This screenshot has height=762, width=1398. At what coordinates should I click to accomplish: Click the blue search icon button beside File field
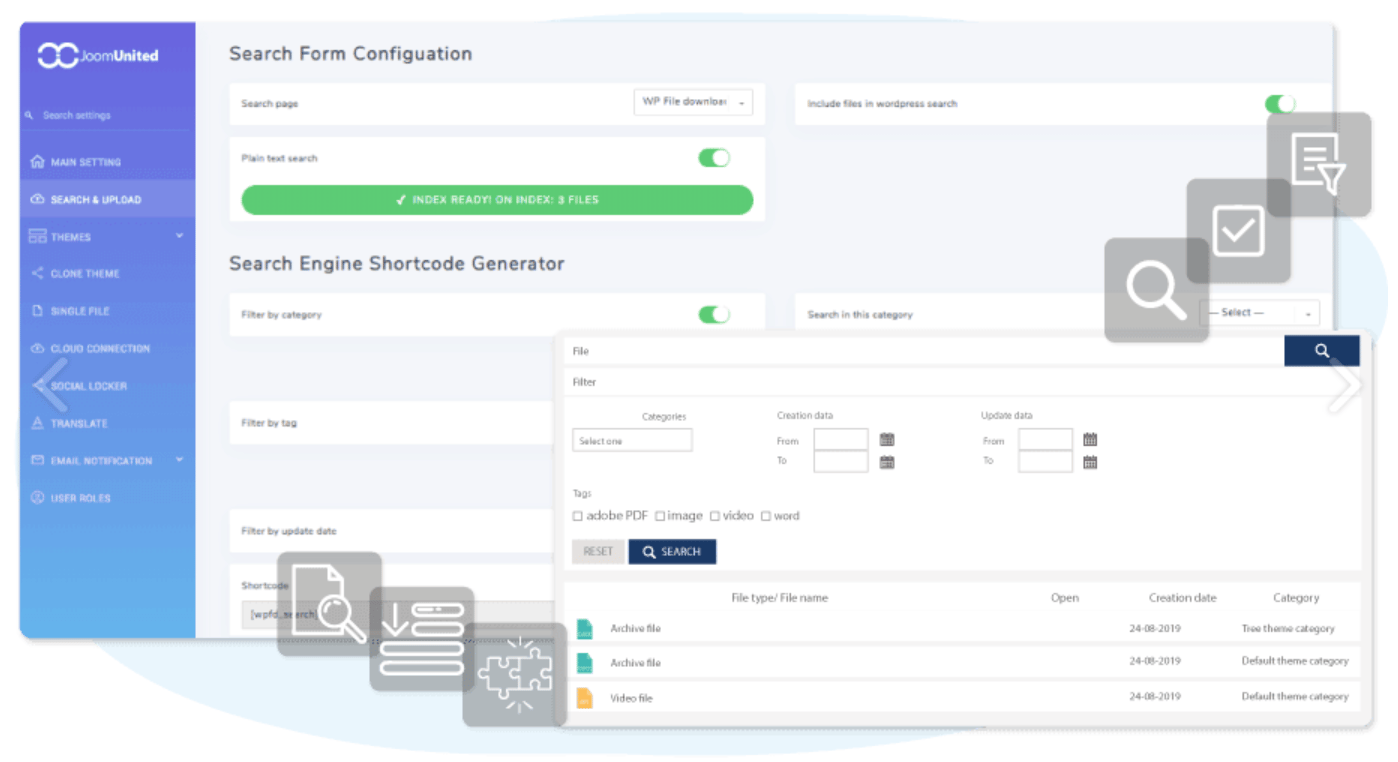click(x=1321, y=351)
